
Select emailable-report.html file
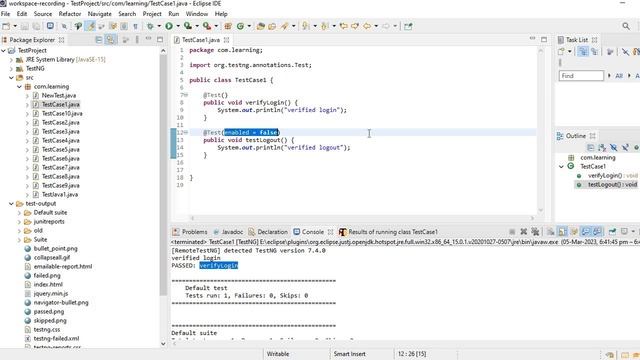[x=63, y=267]
